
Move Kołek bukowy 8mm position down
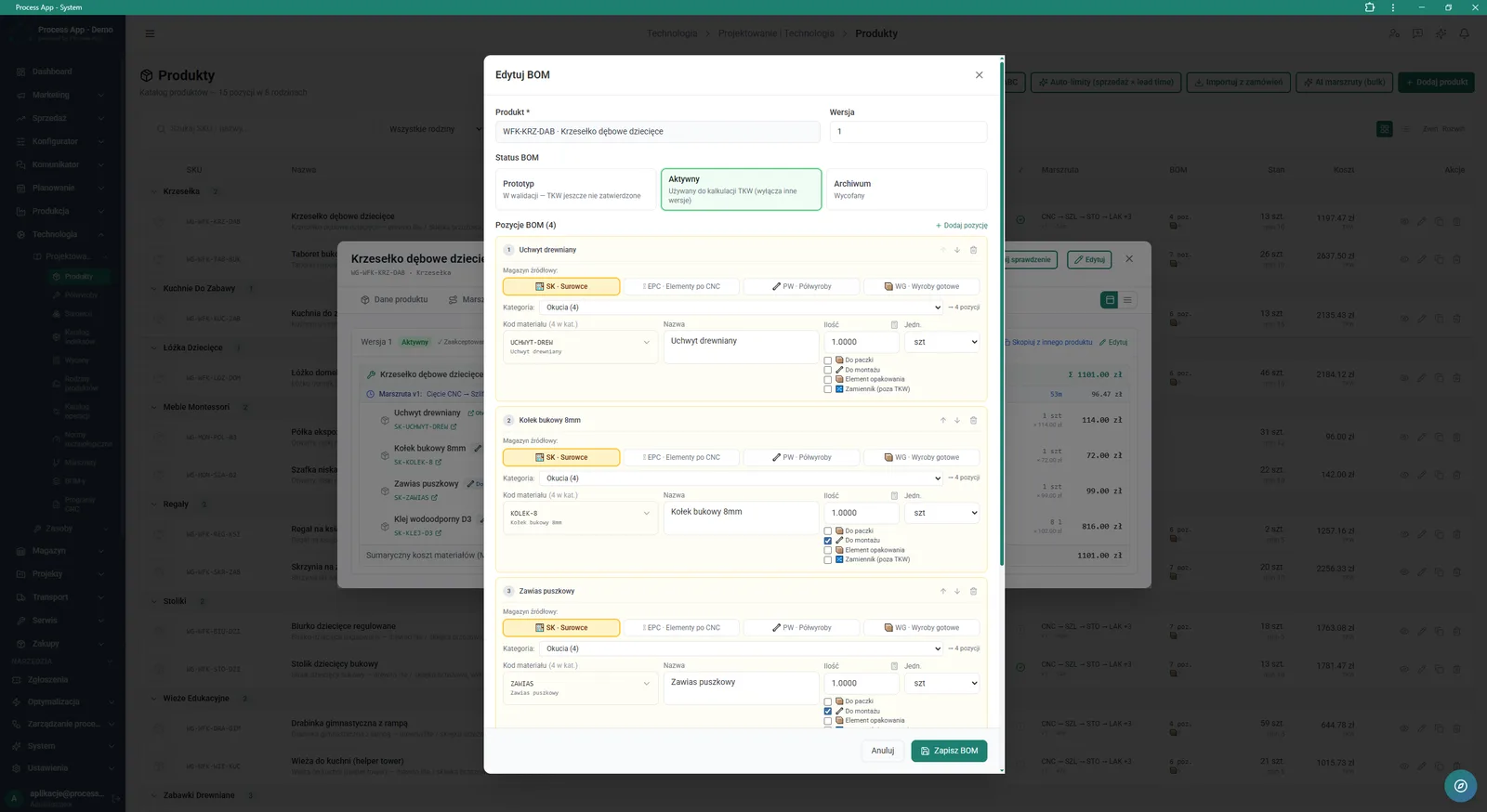957,420
